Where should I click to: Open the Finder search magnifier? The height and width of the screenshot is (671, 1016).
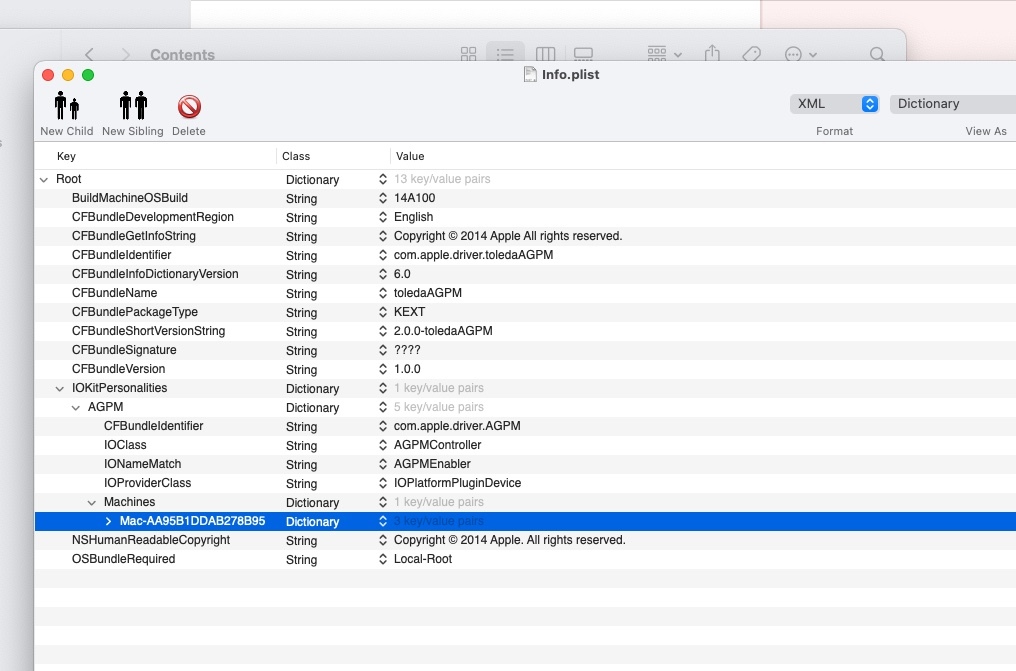point(877,54)
